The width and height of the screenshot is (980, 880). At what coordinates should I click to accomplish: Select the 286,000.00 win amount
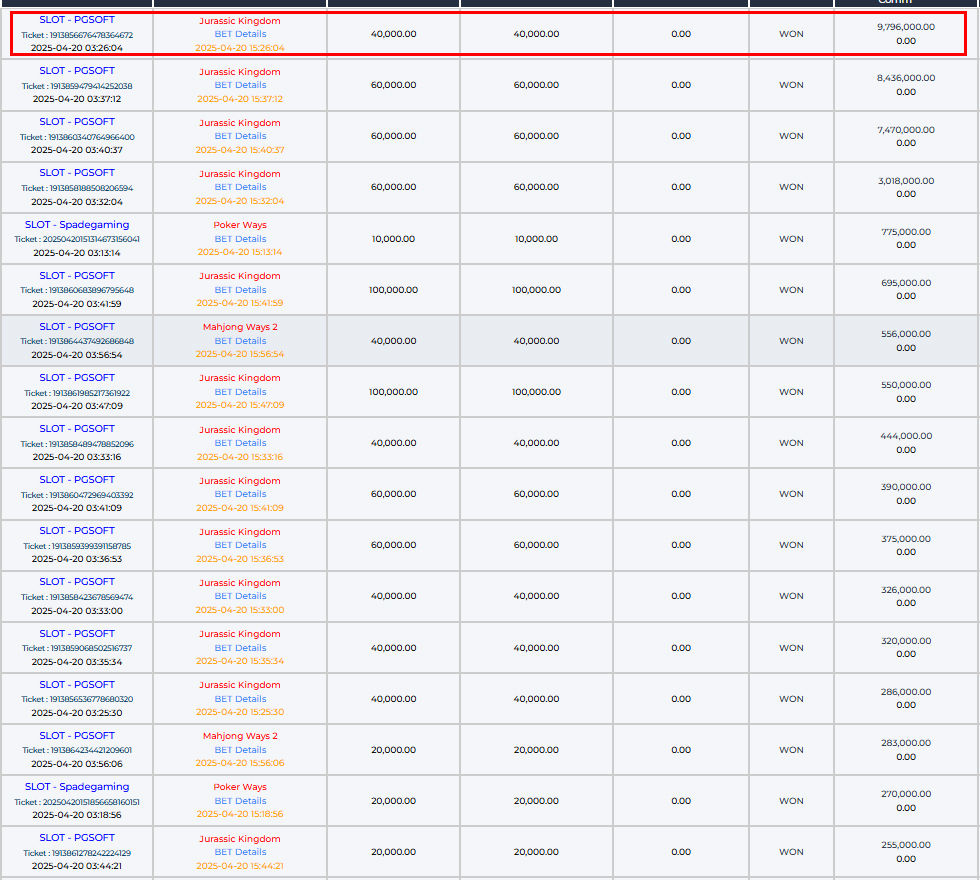tap(906, 692)
